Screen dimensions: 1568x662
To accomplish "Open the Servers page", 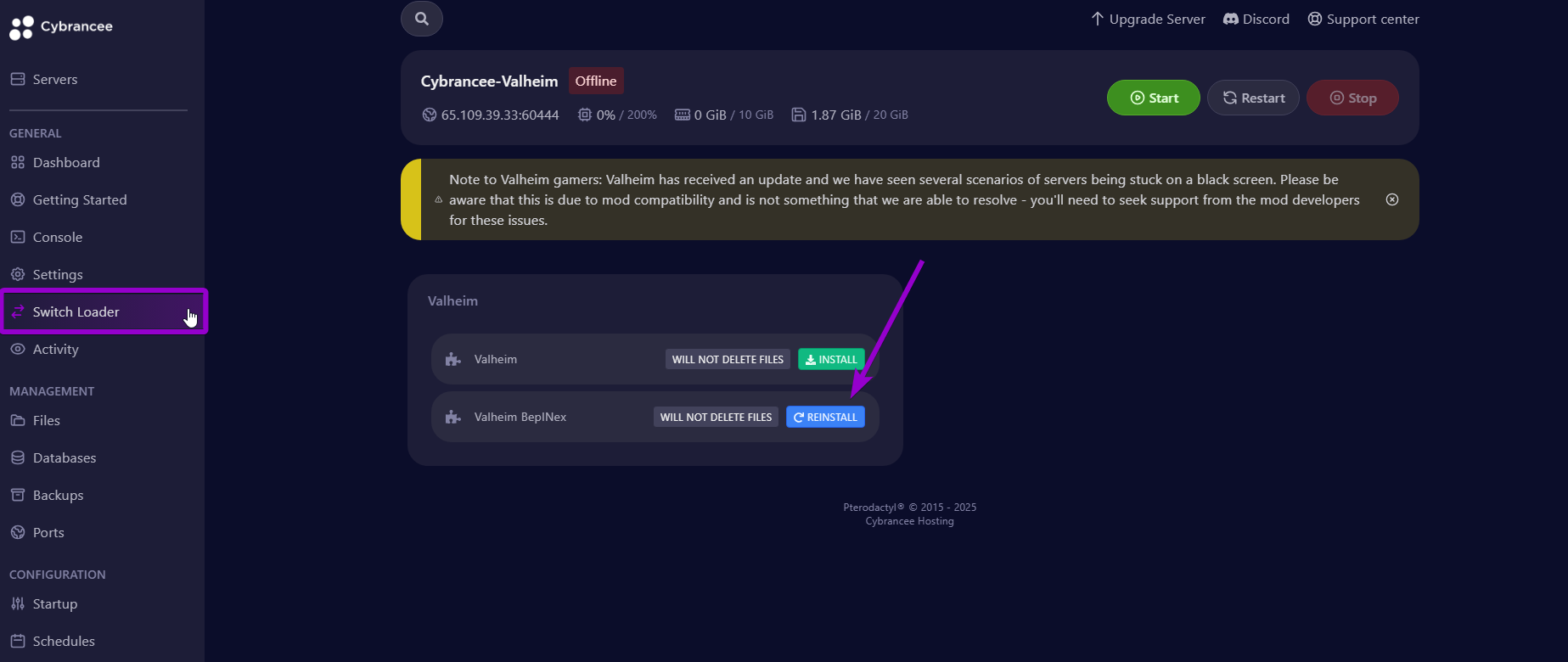I will pyautogui.click(x=44, y=79).
